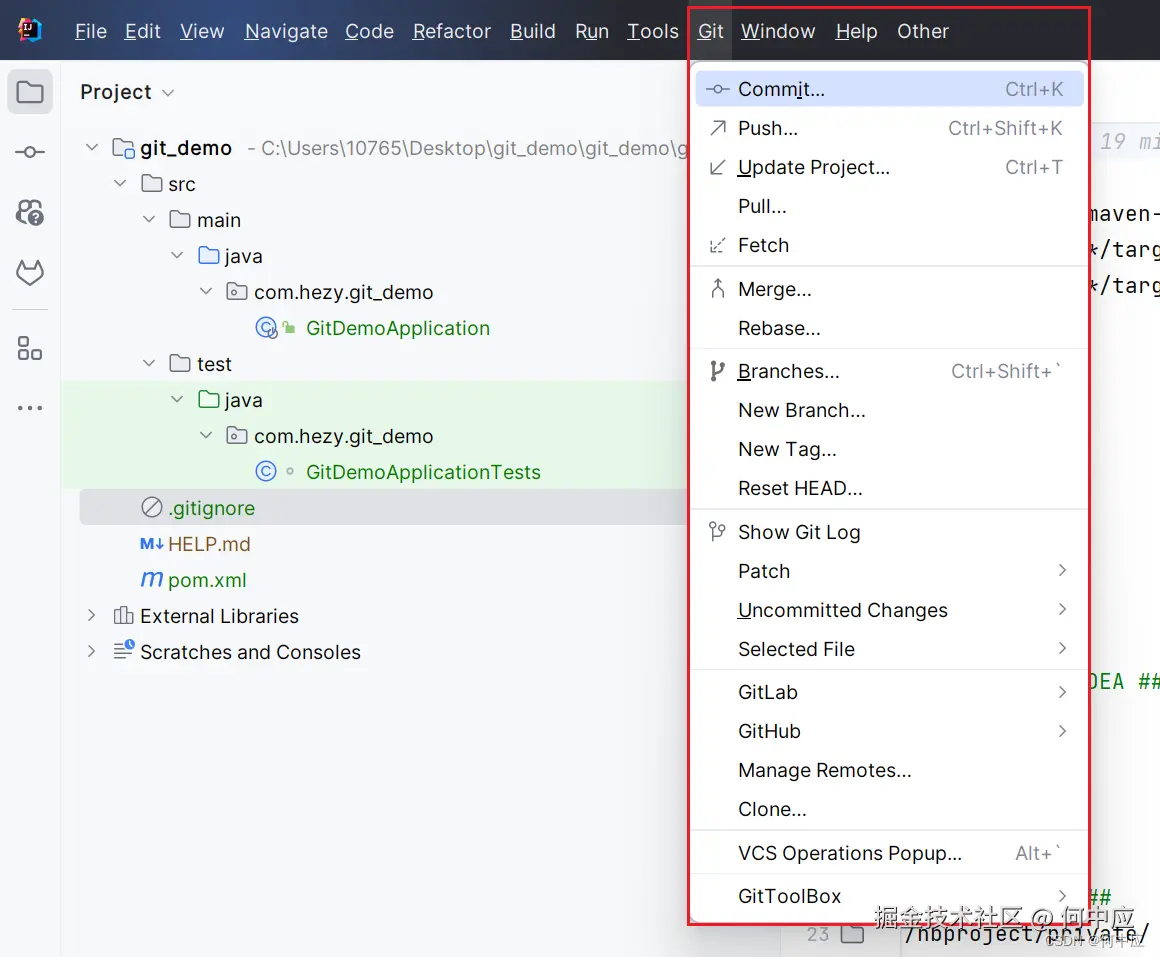Expand External Libraries node
This screenshot has height=957, width=1160.
click(92, 615)
